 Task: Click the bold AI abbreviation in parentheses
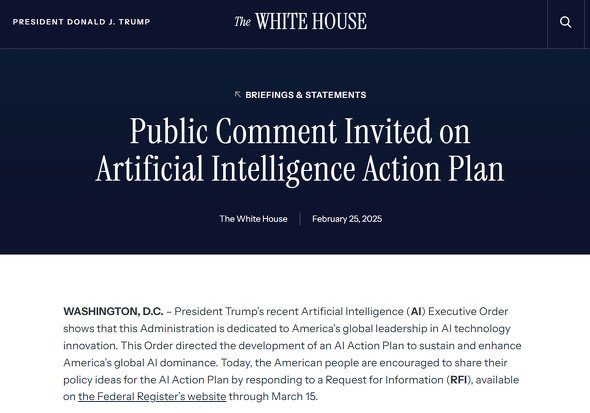416,311
